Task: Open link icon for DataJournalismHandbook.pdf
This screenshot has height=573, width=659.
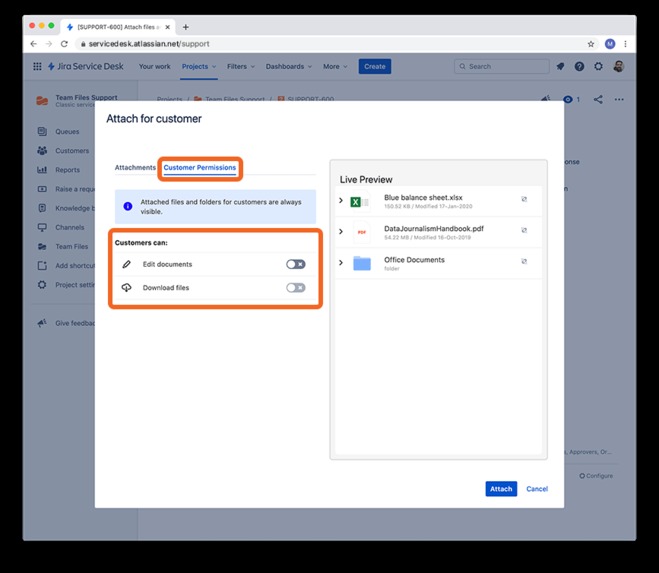Action: click(x=524, y=230)
